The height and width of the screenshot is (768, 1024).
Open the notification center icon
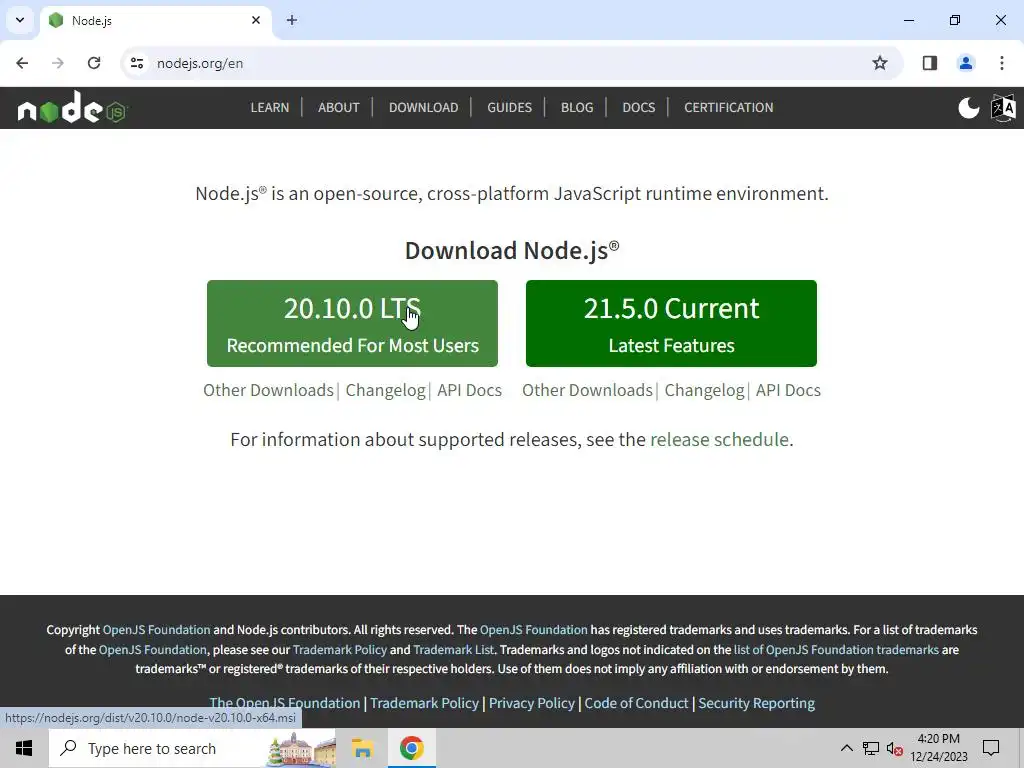pos(991,748)
